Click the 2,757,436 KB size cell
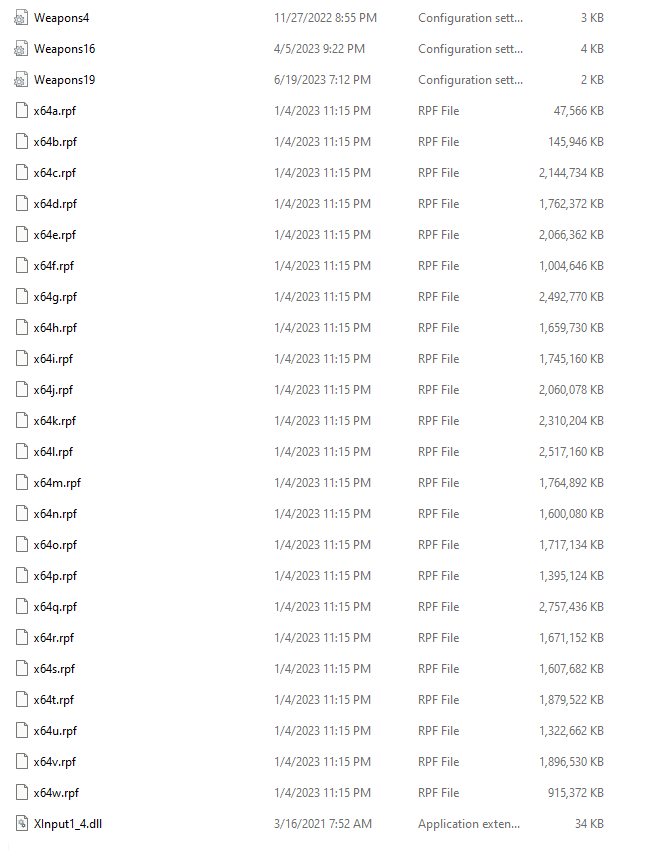672x850 pixels. [x=571, y=607]
